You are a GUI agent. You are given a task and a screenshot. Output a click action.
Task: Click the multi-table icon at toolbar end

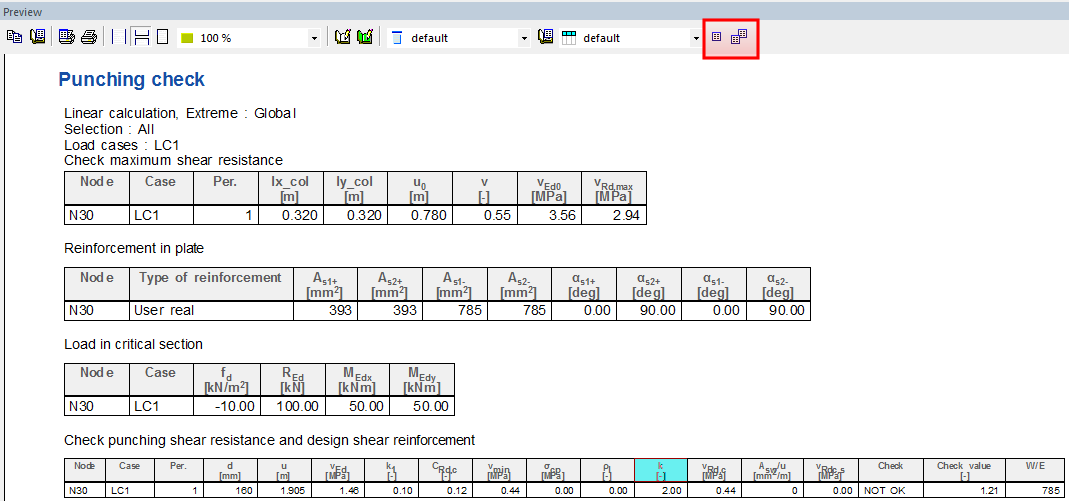pyautogui.click(x=739, y=38)
